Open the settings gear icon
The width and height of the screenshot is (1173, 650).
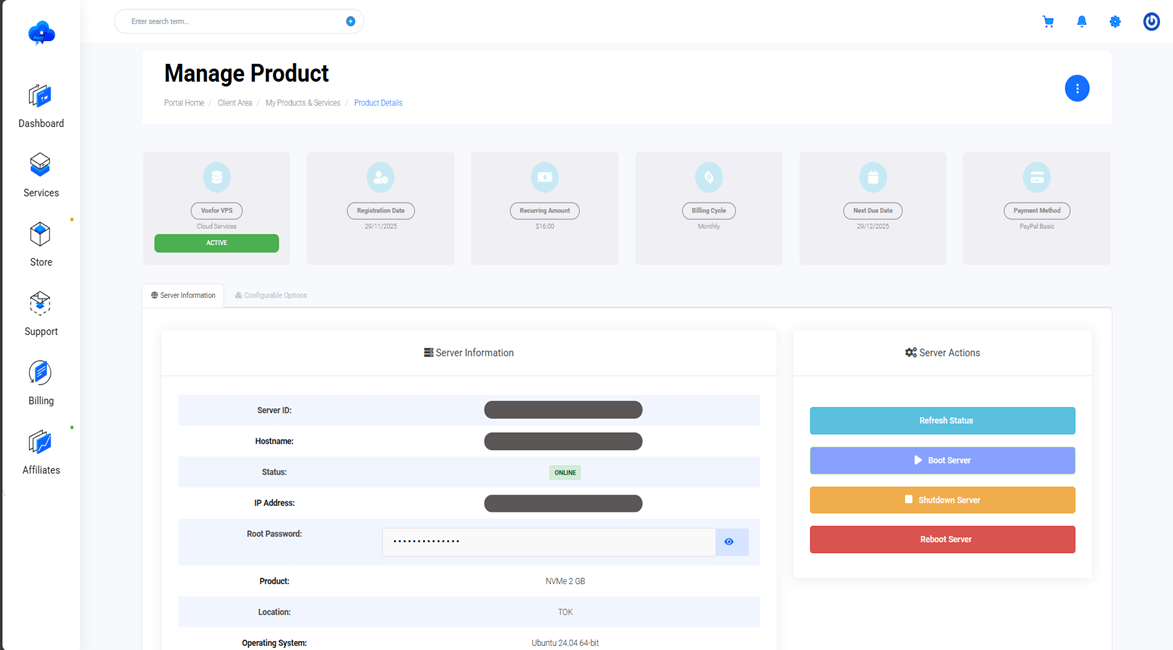pyautogui.click(x=1114, y=21)
